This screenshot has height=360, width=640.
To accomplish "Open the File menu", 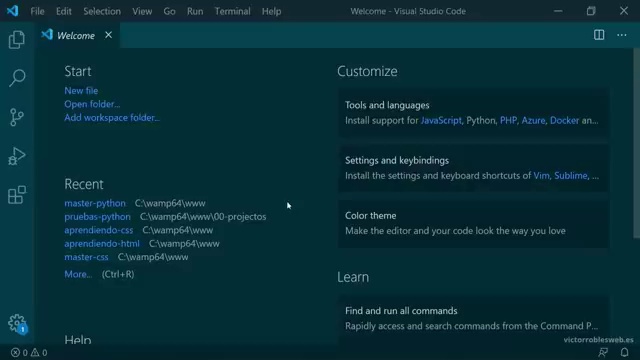I will pos(37,11).
